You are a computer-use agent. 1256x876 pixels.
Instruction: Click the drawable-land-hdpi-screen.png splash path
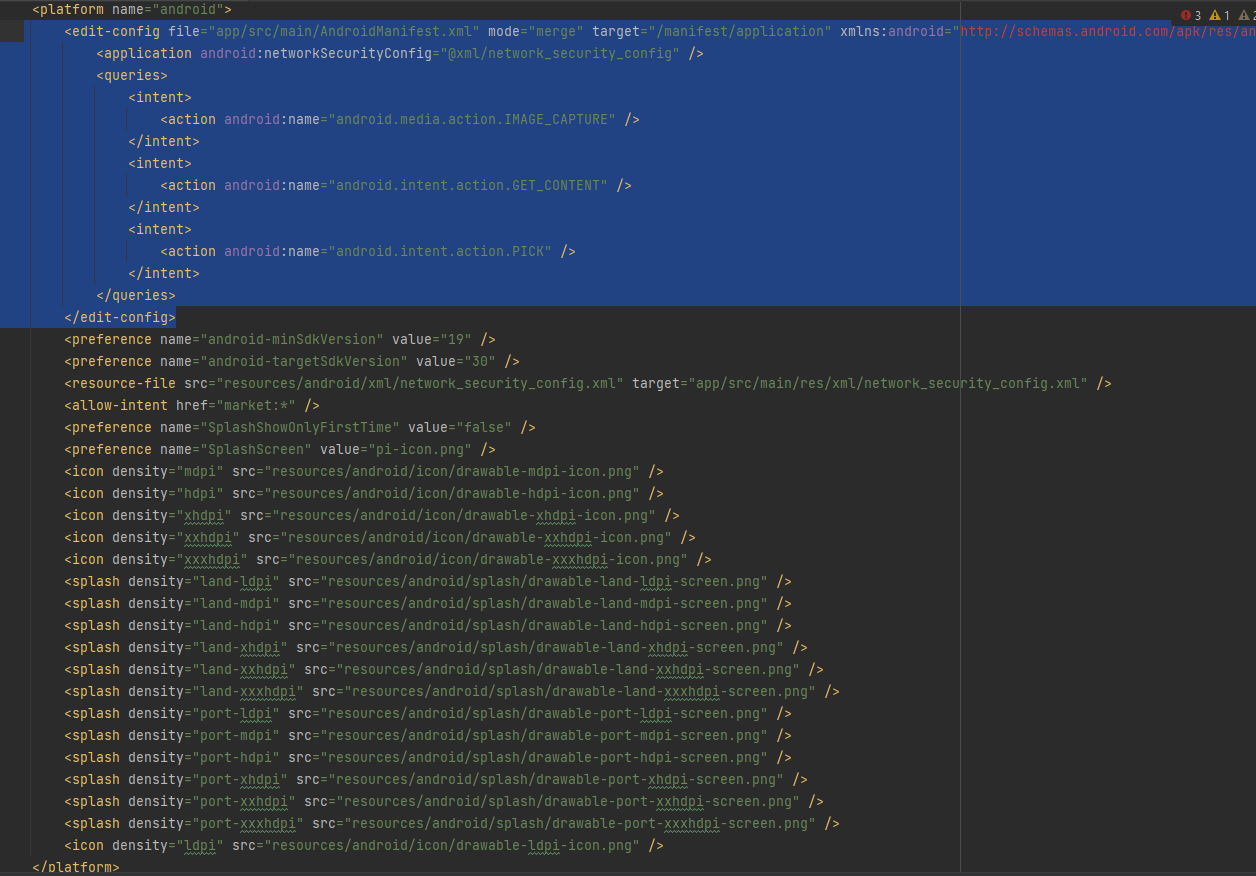pos(543,625)
